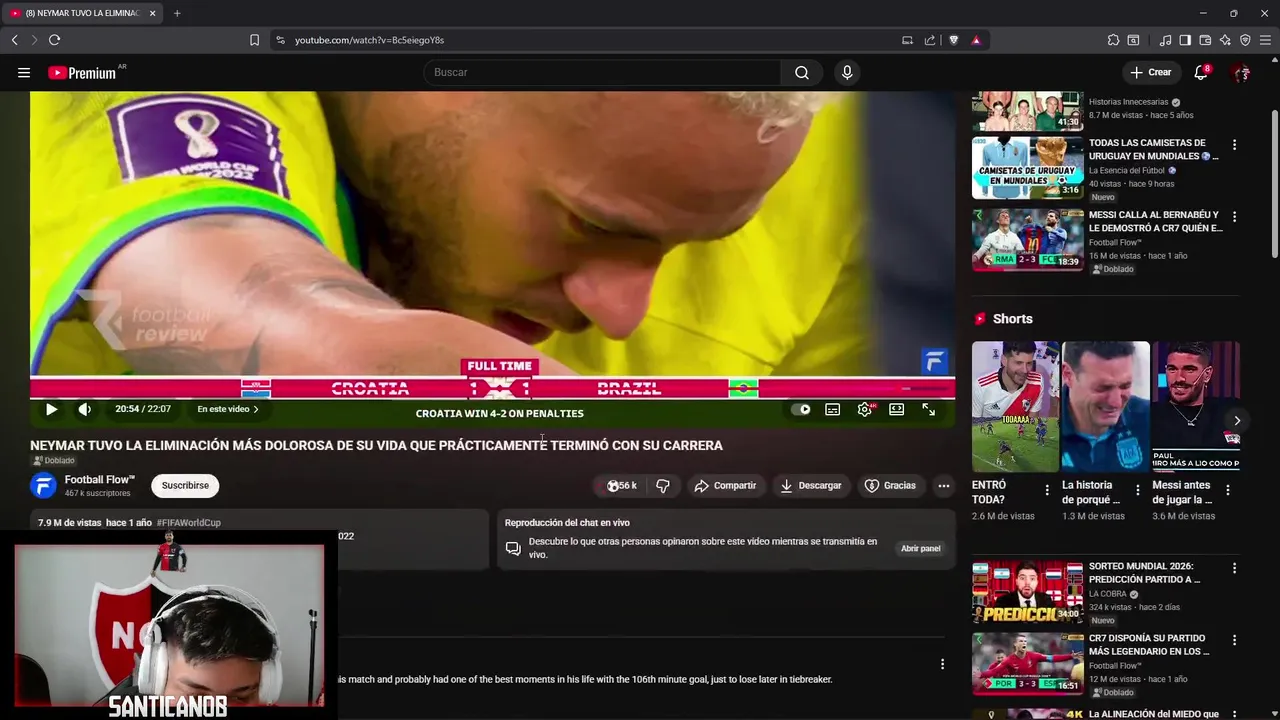Open Messi calla al Bernabéu thumbnail
The height and width of the screenshot is (720, 1280).
(1027, 240)
